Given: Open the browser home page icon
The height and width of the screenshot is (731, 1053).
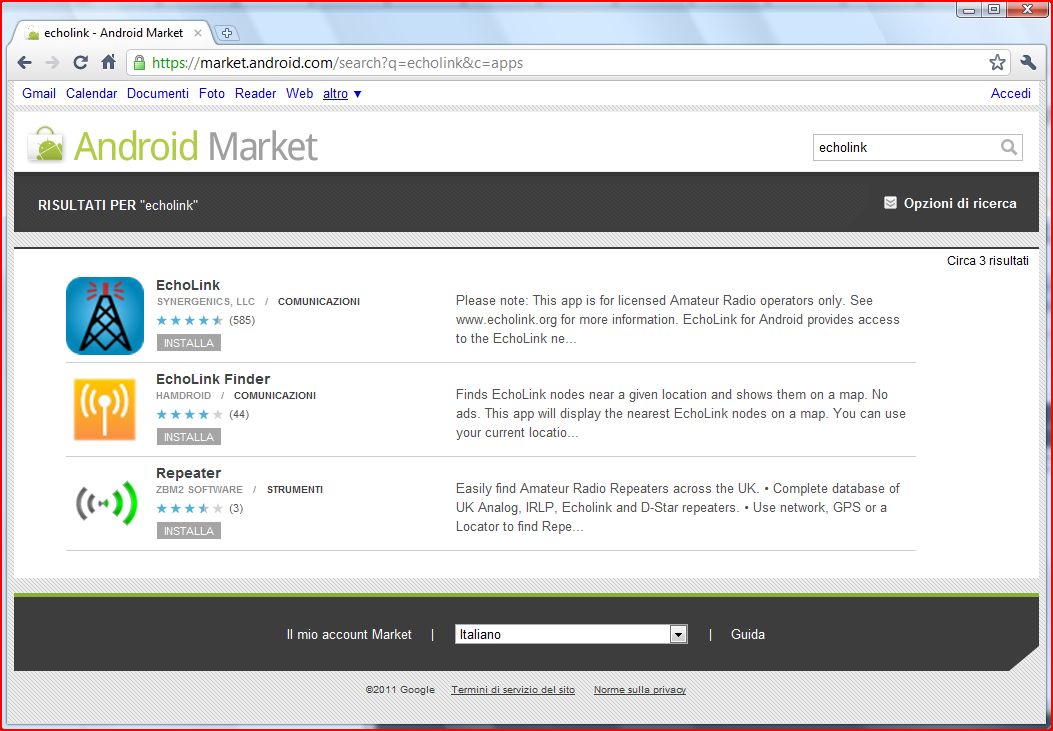Looking at the screenshot, I should point(108,63).
